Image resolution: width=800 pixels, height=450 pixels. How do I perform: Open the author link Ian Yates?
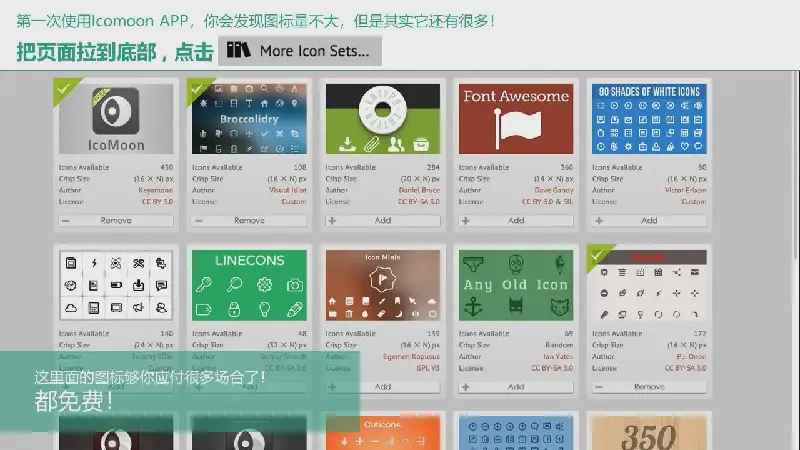[x=558, y=357]
